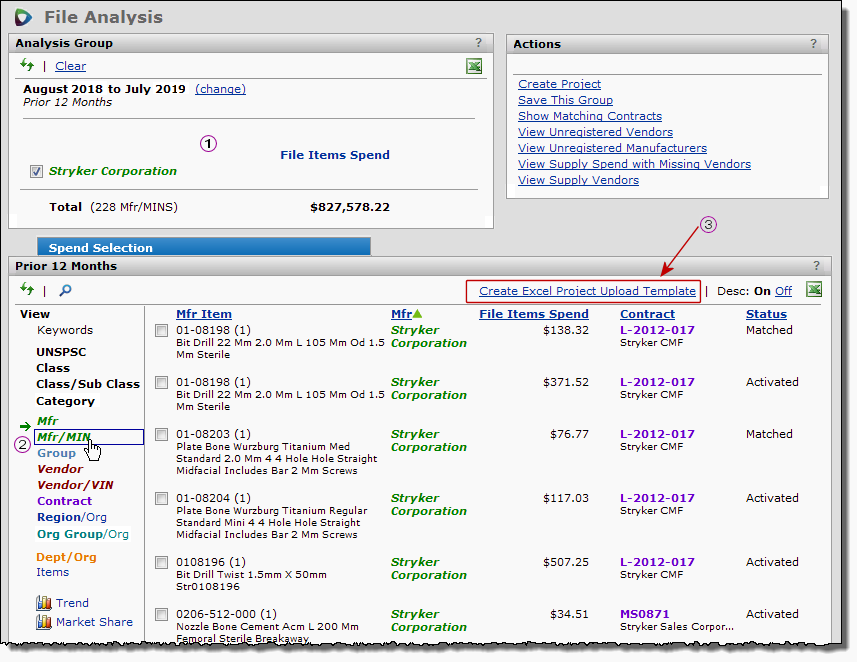Click the refresh arrows icon in Analysis Group
Image resolution: width=857 pixels, height=662 pixels.
click(x=27, y=66)
